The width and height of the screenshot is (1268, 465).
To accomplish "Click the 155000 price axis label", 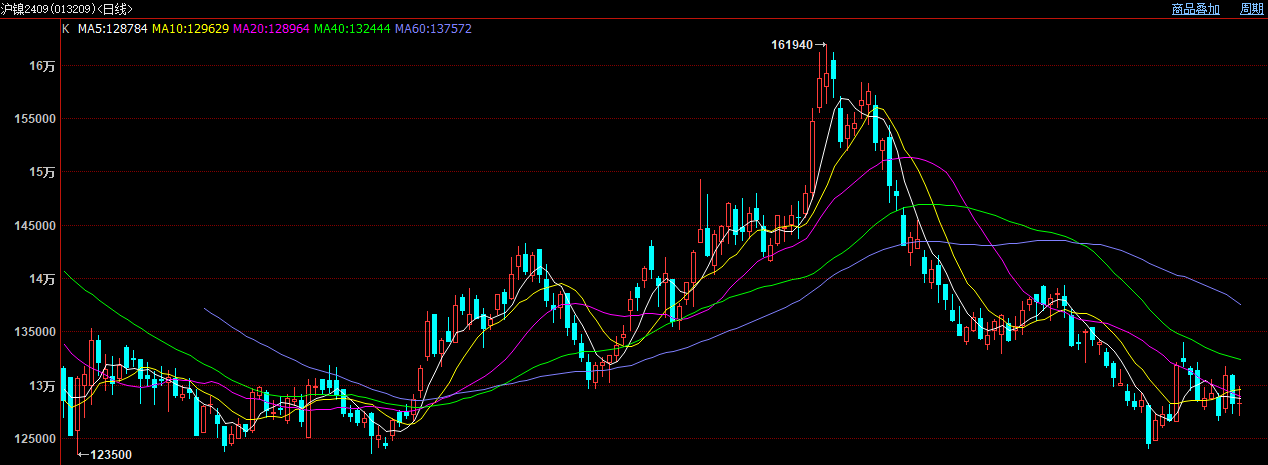I will [36, 119].
